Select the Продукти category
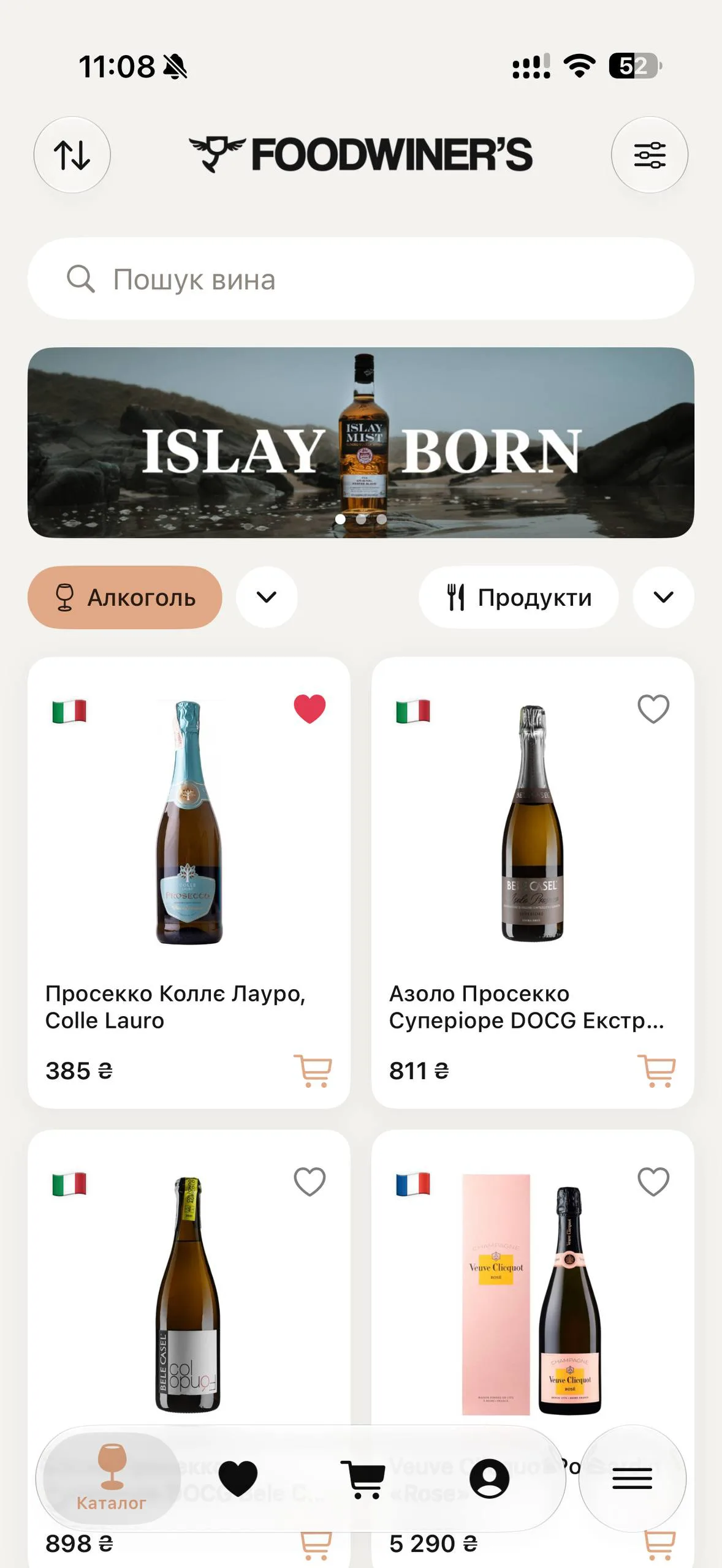722x1568 pixels. 519,597
